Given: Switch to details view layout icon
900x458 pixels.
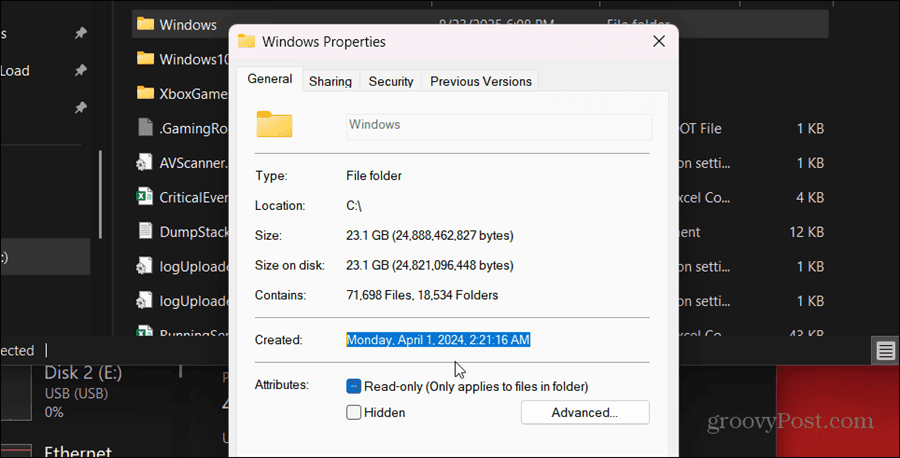Looking at the screenshot, I should coord(885,350).
